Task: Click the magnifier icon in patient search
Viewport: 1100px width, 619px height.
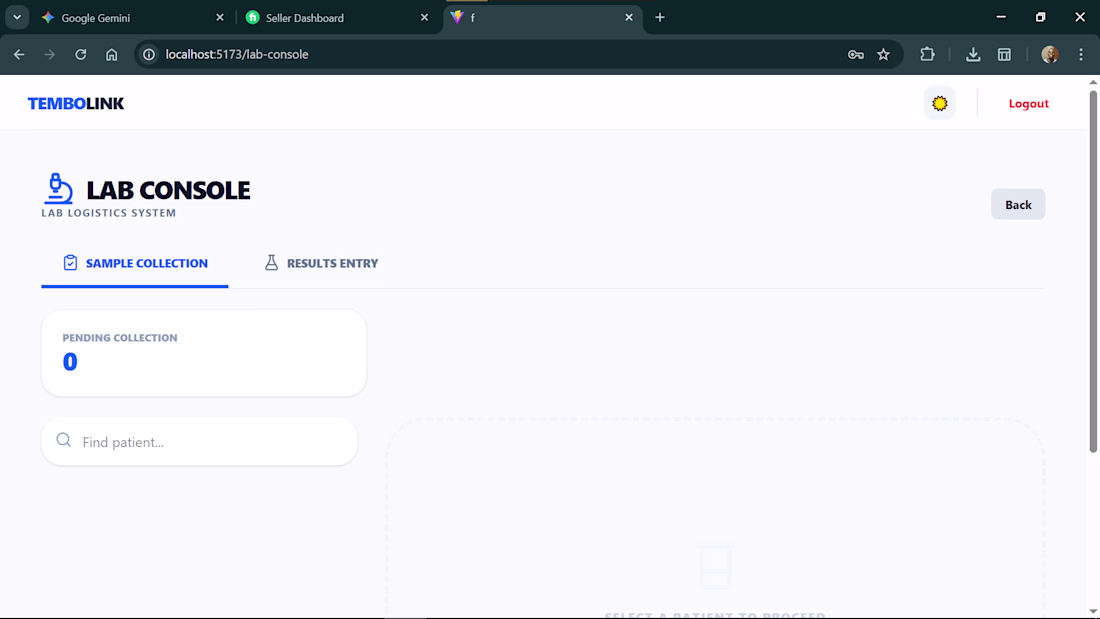Action: (x=64, y=440)
